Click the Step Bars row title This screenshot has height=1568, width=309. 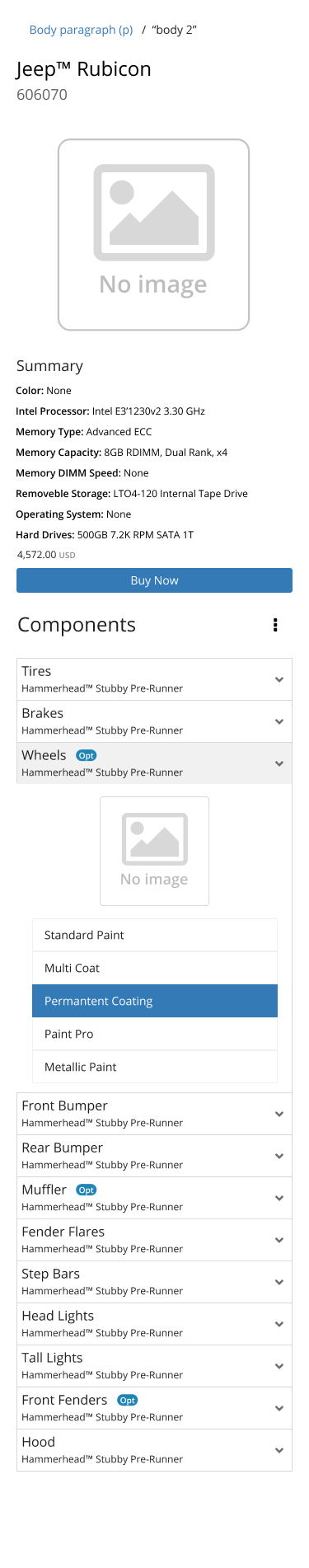[x=51, y=1274]
